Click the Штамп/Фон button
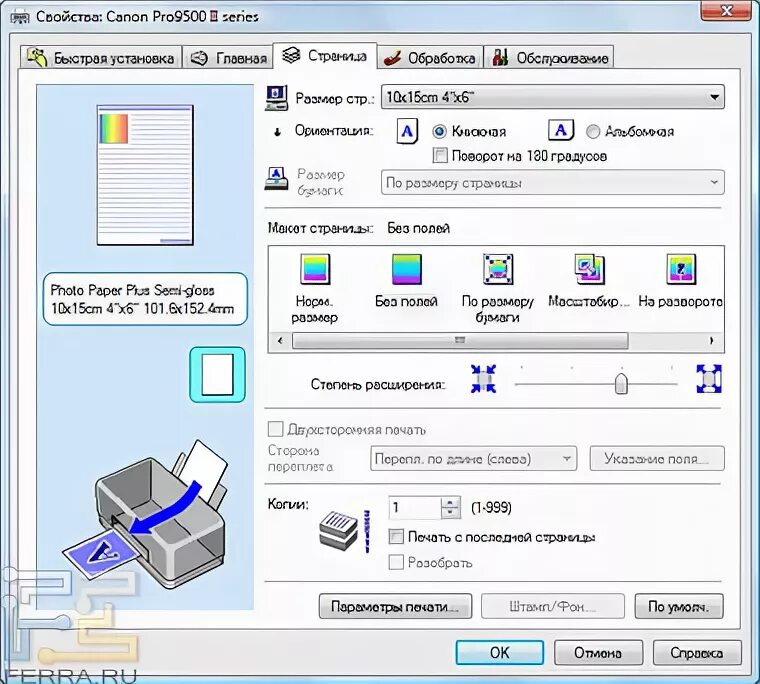This screenshot has height=684, width=760. pos(553,606)
